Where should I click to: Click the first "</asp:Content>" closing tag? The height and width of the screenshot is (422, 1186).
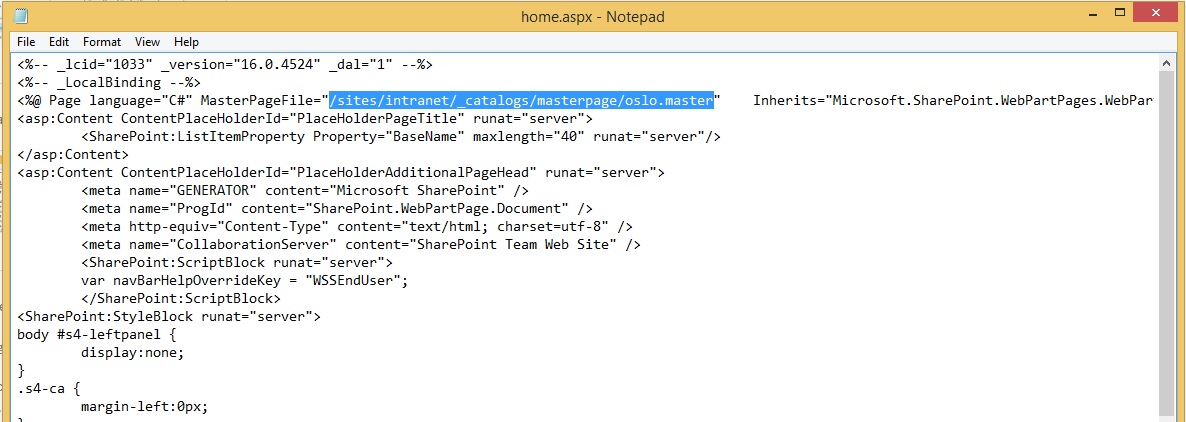(73, 155)
